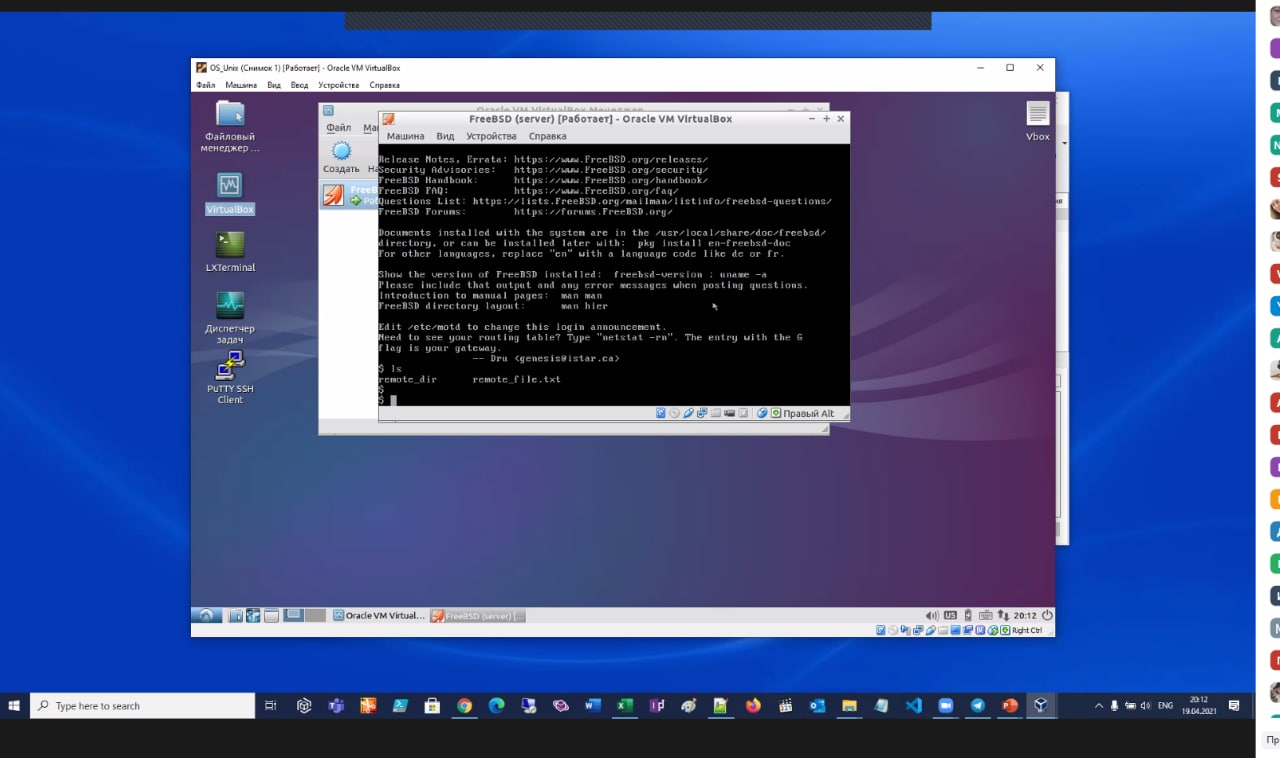The image size is (1280, 758).
Task: Open the Файловый менеджер desktop icon
Action: 230,126
